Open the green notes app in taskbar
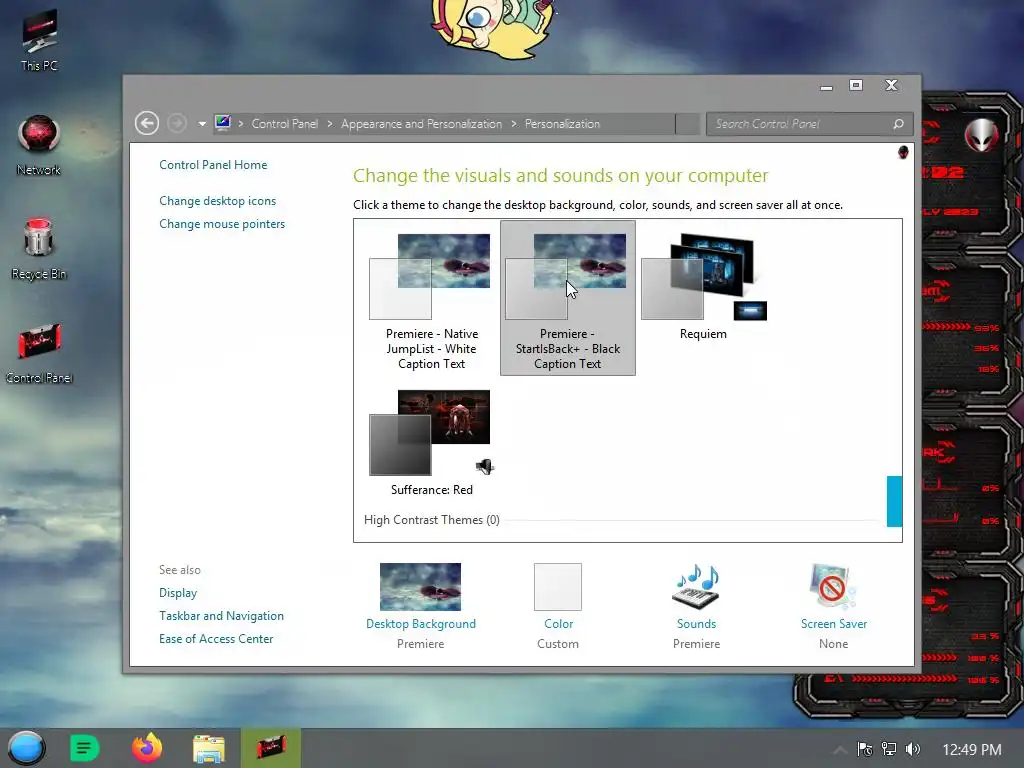This screenshot has height=768, width=1024. point(84,748)
